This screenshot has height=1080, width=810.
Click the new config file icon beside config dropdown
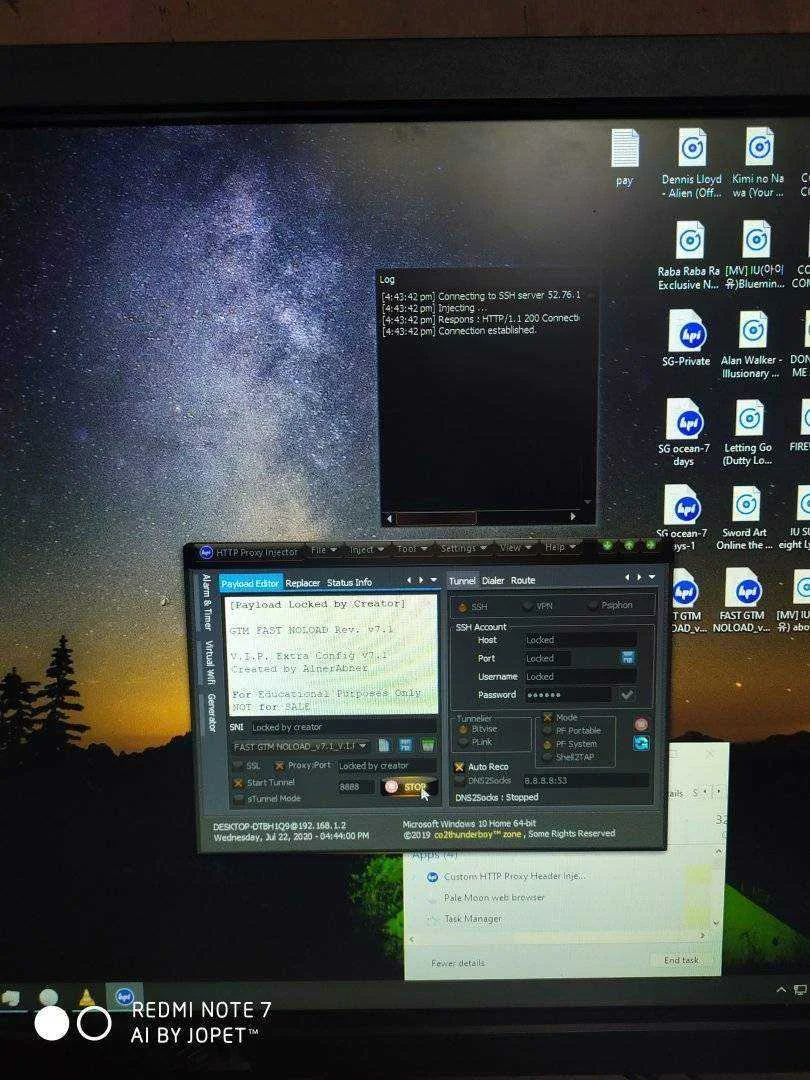[x=384, y=745]
